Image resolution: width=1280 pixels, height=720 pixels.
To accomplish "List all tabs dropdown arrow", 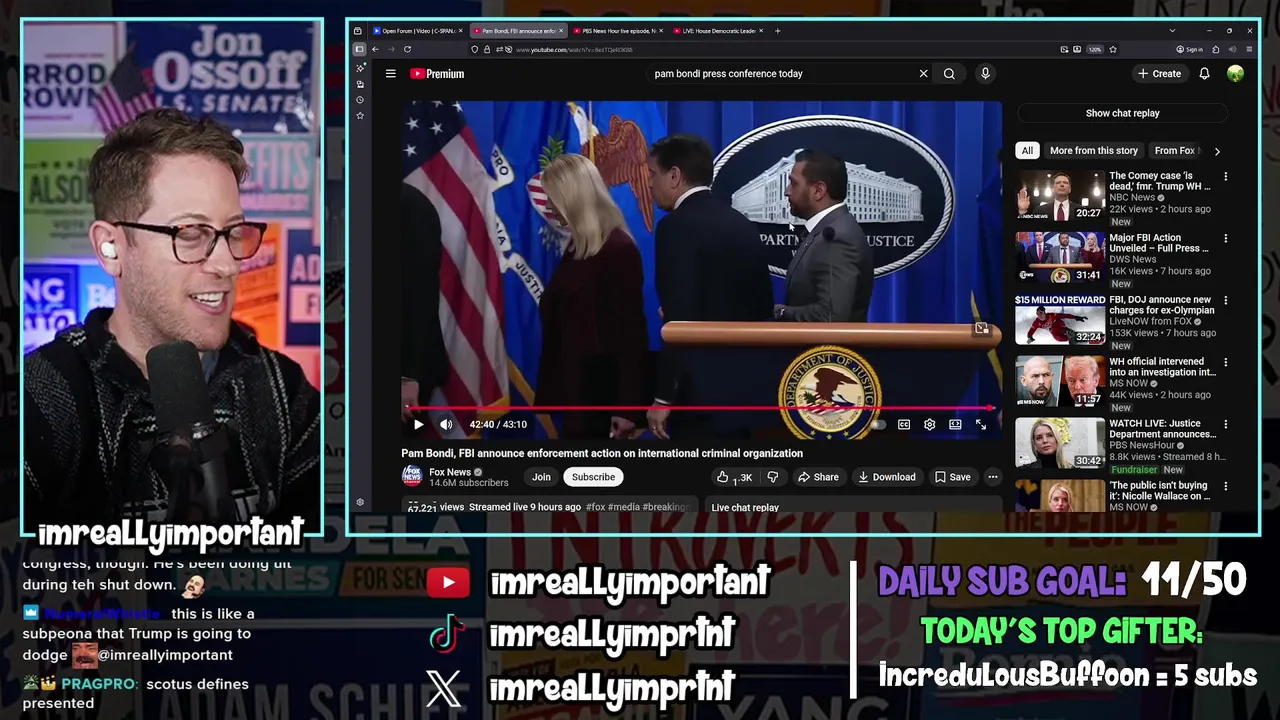I will [1172, 31].
